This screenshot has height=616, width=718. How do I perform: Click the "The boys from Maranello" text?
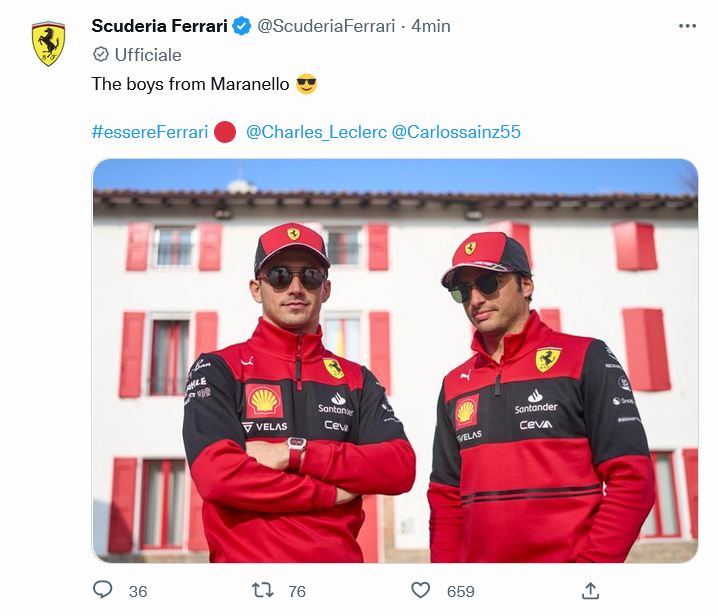190,84
